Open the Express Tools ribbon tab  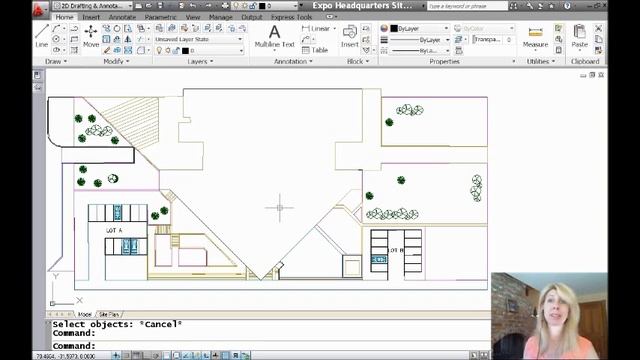tap(291, 17)
